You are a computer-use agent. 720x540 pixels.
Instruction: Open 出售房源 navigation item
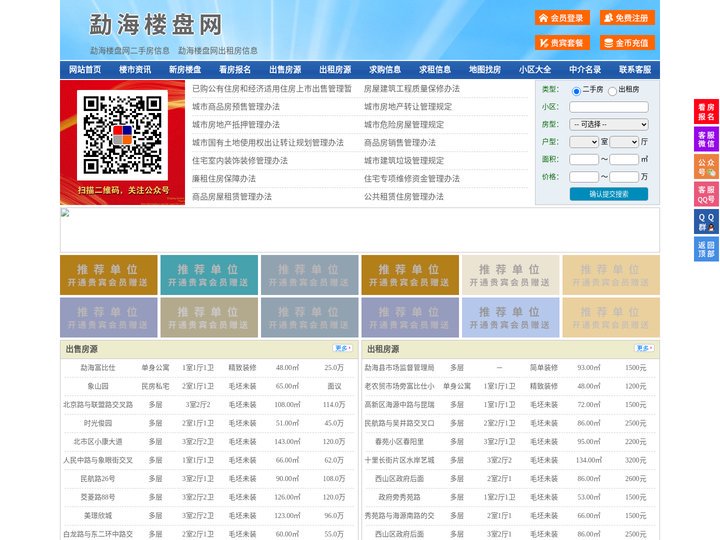click(x=285, y=70)
